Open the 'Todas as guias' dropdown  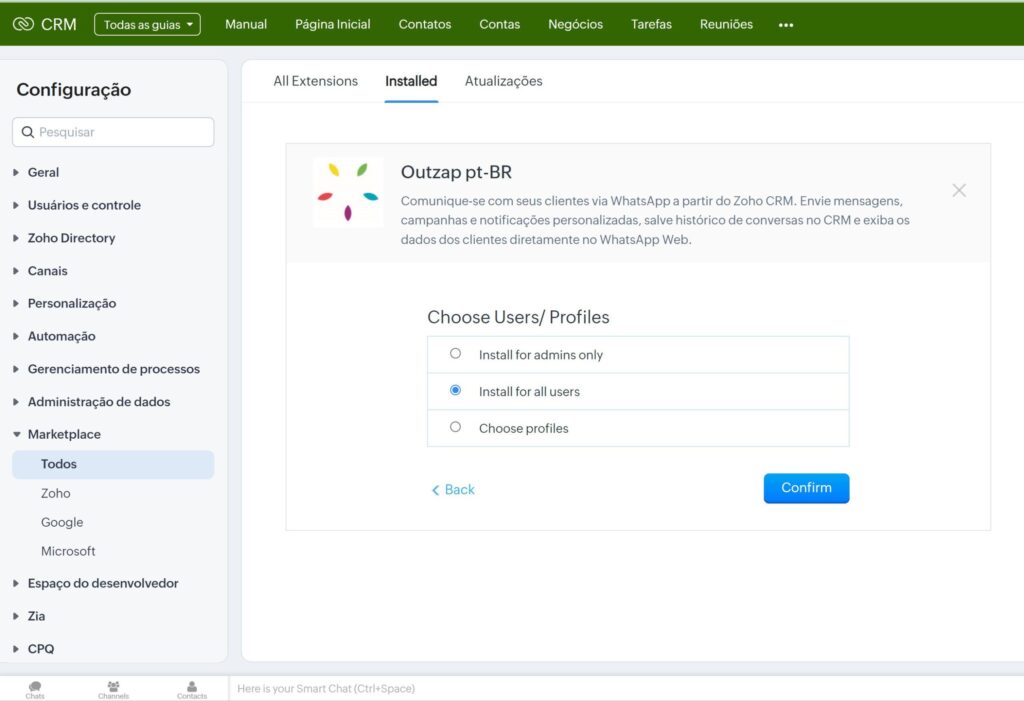point(148,24)
